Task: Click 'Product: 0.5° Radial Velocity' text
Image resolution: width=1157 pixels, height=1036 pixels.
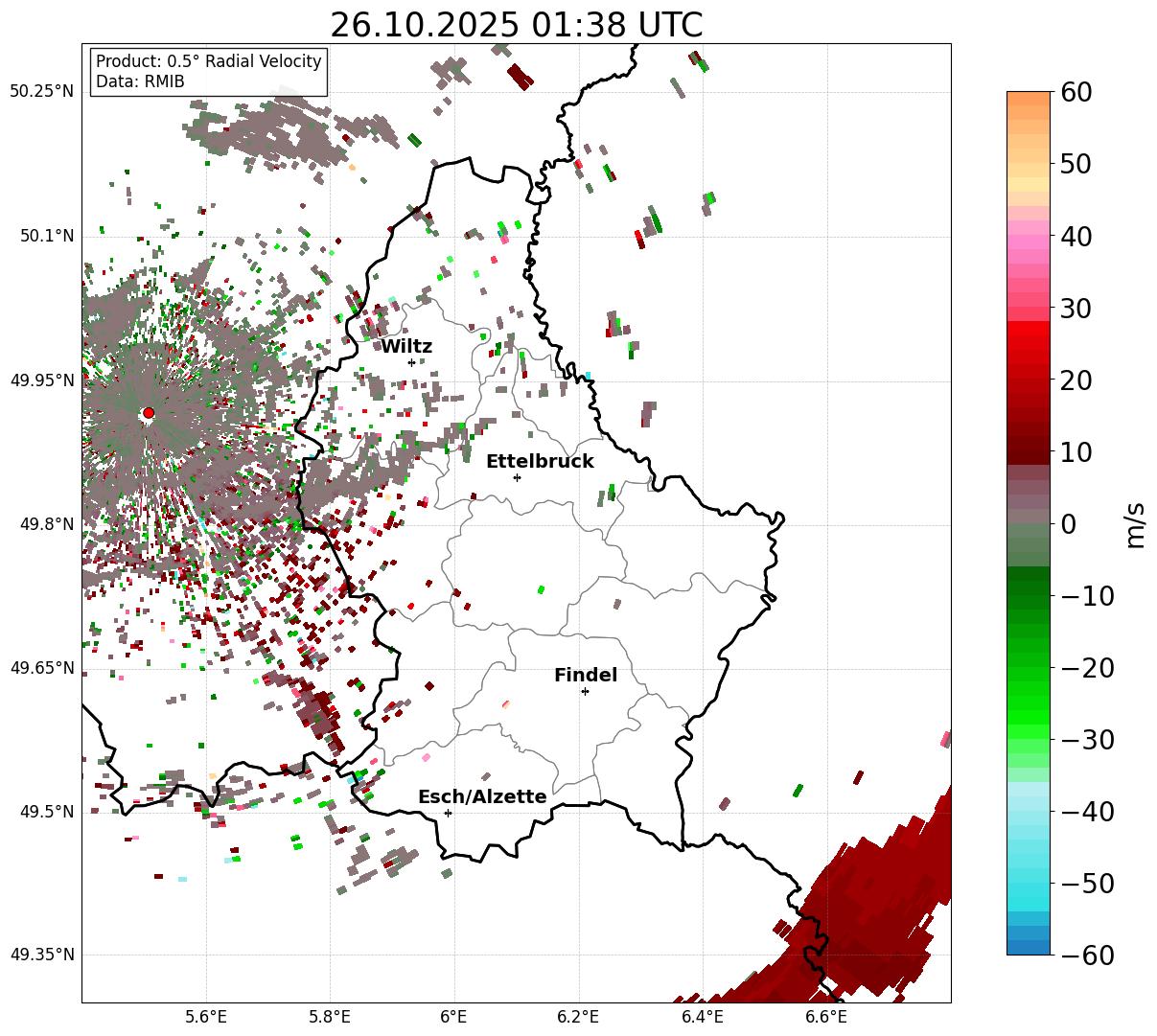Action: pyautogui.click(x=209, y=61)
